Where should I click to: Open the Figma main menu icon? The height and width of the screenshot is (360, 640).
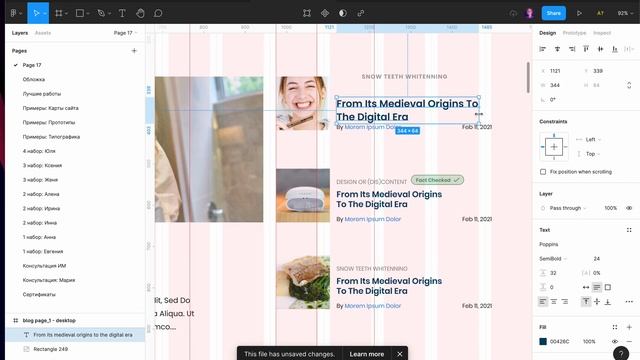coord(13,13)
